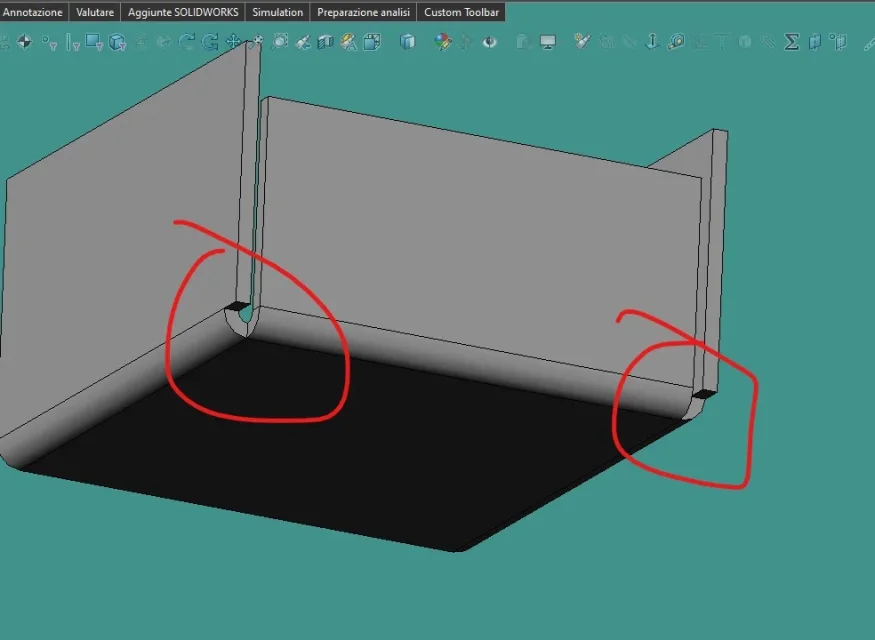
Task: Click the center of mass target icon
Action: coord(25,42)
